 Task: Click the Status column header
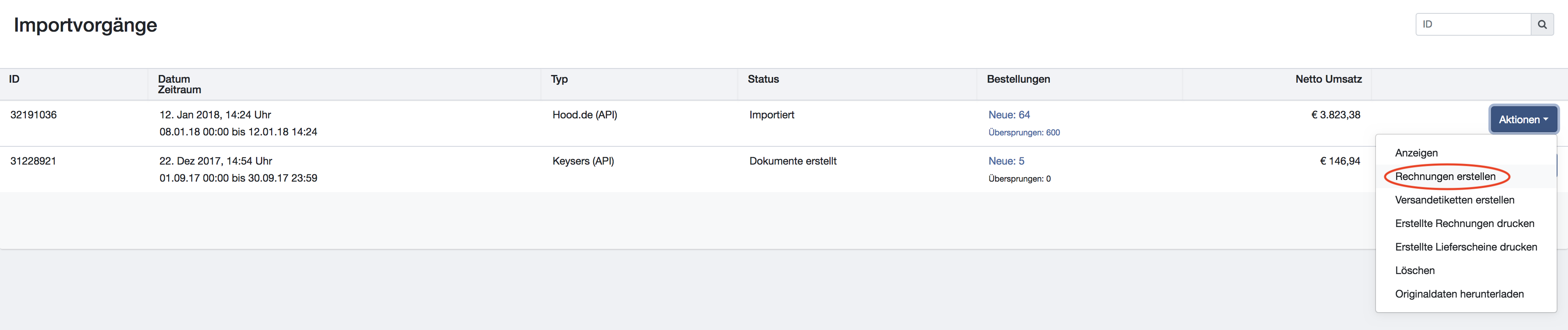(763, 79)
